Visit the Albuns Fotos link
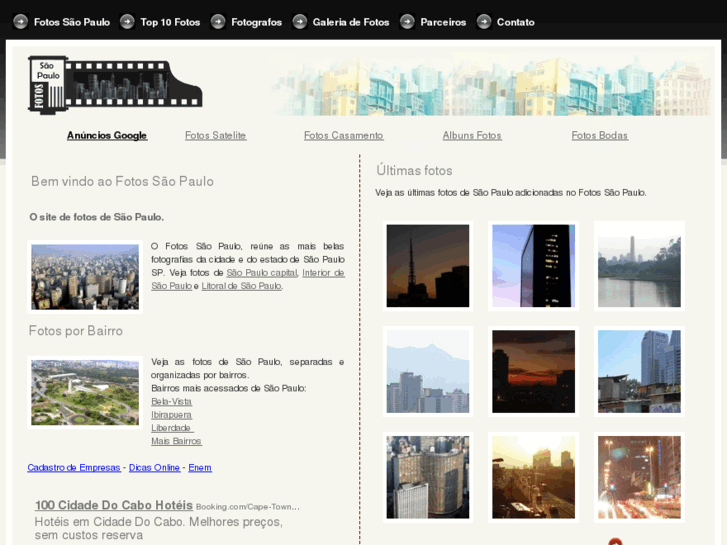This screenshot has height=545, width=727. click(x=472, y=135)
